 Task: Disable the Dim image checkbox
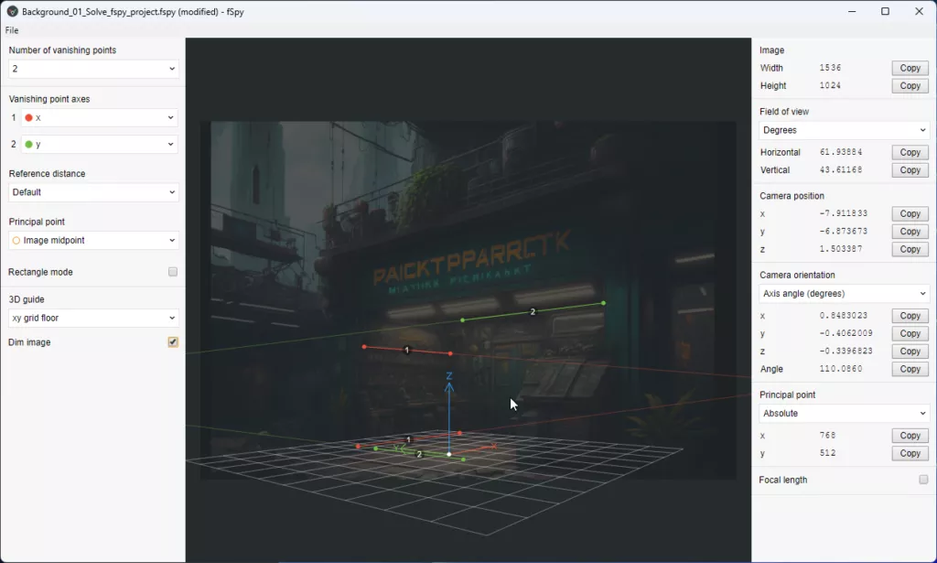[173, 342]
